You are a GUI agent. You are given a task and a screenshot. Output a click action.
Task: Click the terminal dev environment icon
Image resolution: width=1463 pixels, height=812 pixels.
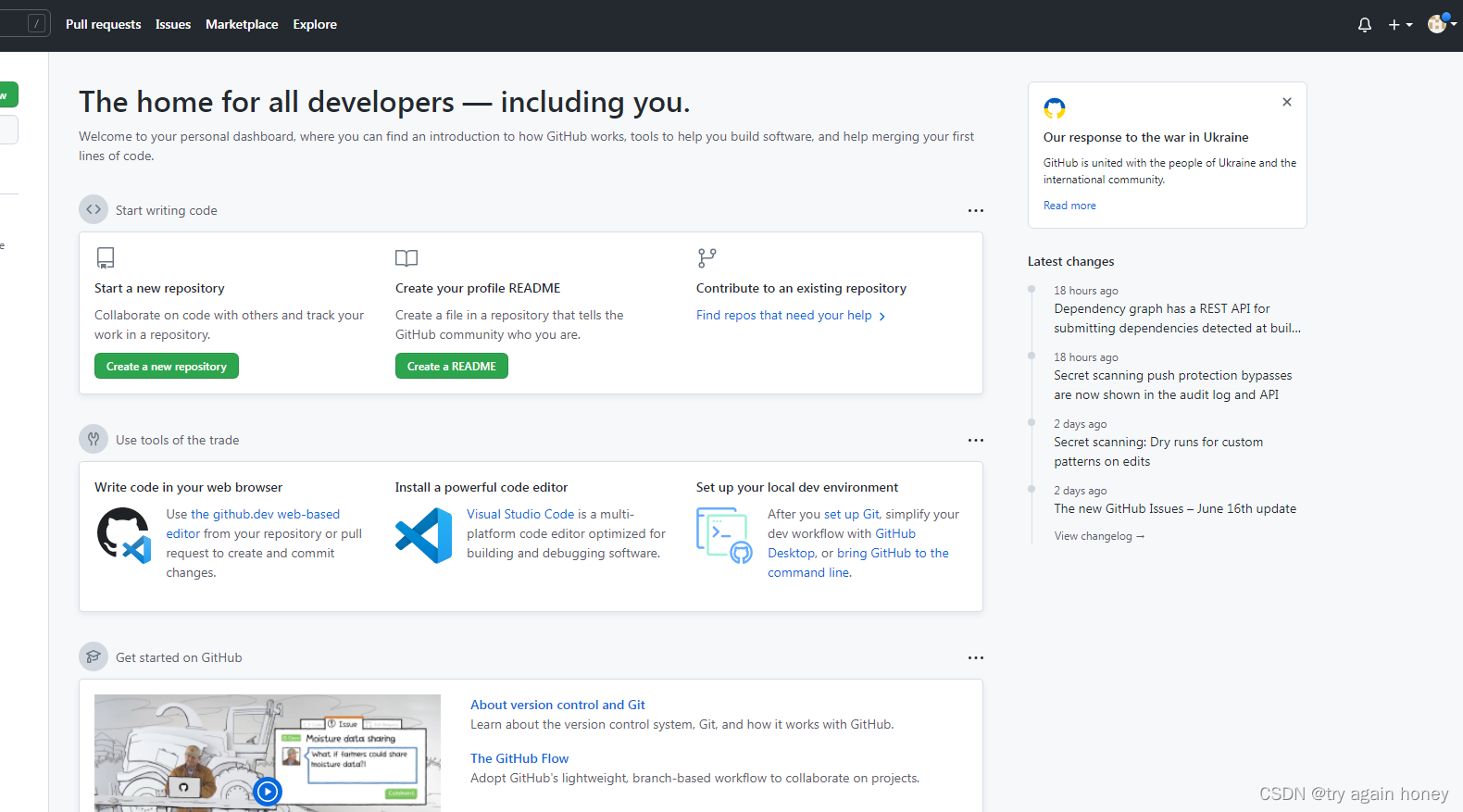pos(724,535)
